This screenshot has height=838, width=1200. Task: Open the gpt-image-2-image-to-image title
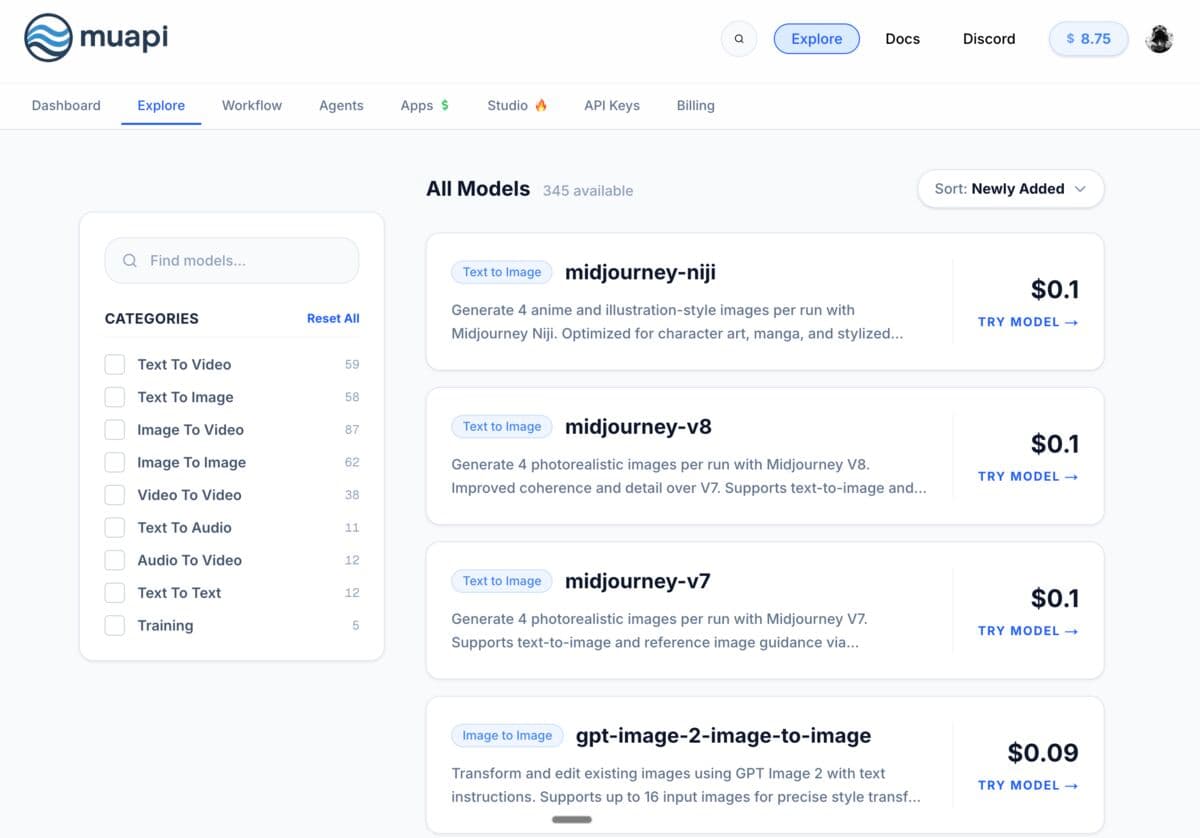pos(723,736)
